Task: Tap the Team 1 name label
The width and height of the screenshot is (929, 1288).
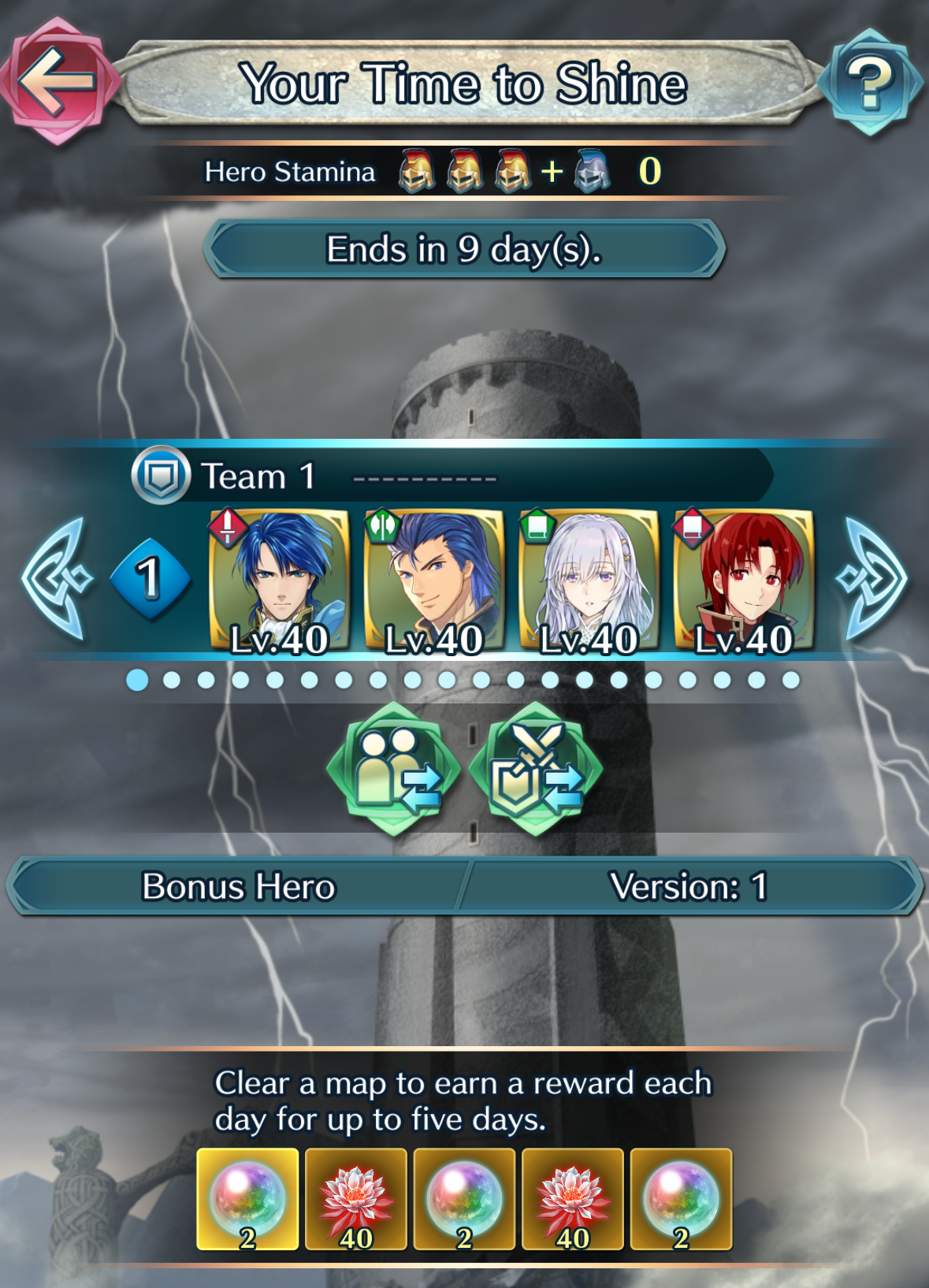Action: 258,477
